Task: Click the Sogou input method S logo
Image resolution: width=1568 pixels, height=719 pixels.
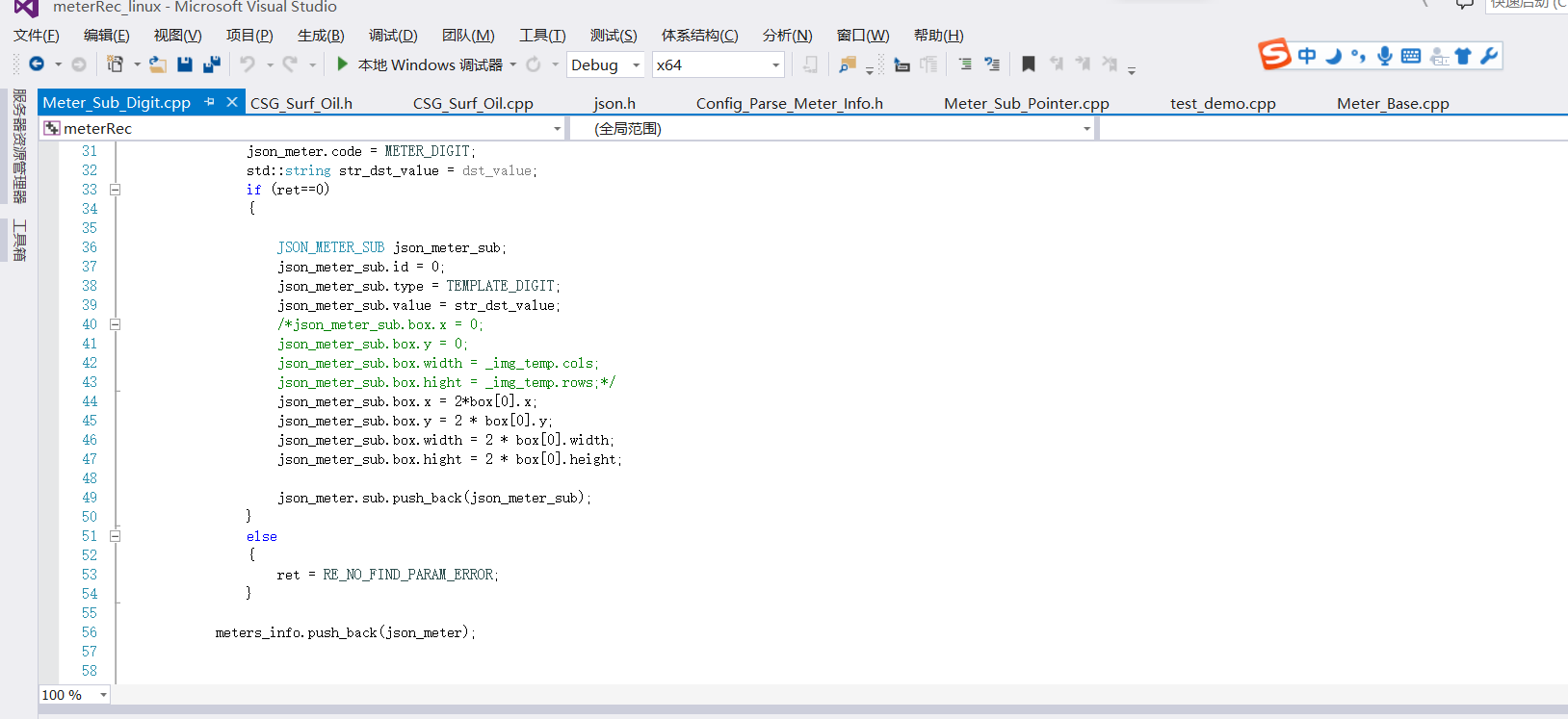Action: 1274,54
